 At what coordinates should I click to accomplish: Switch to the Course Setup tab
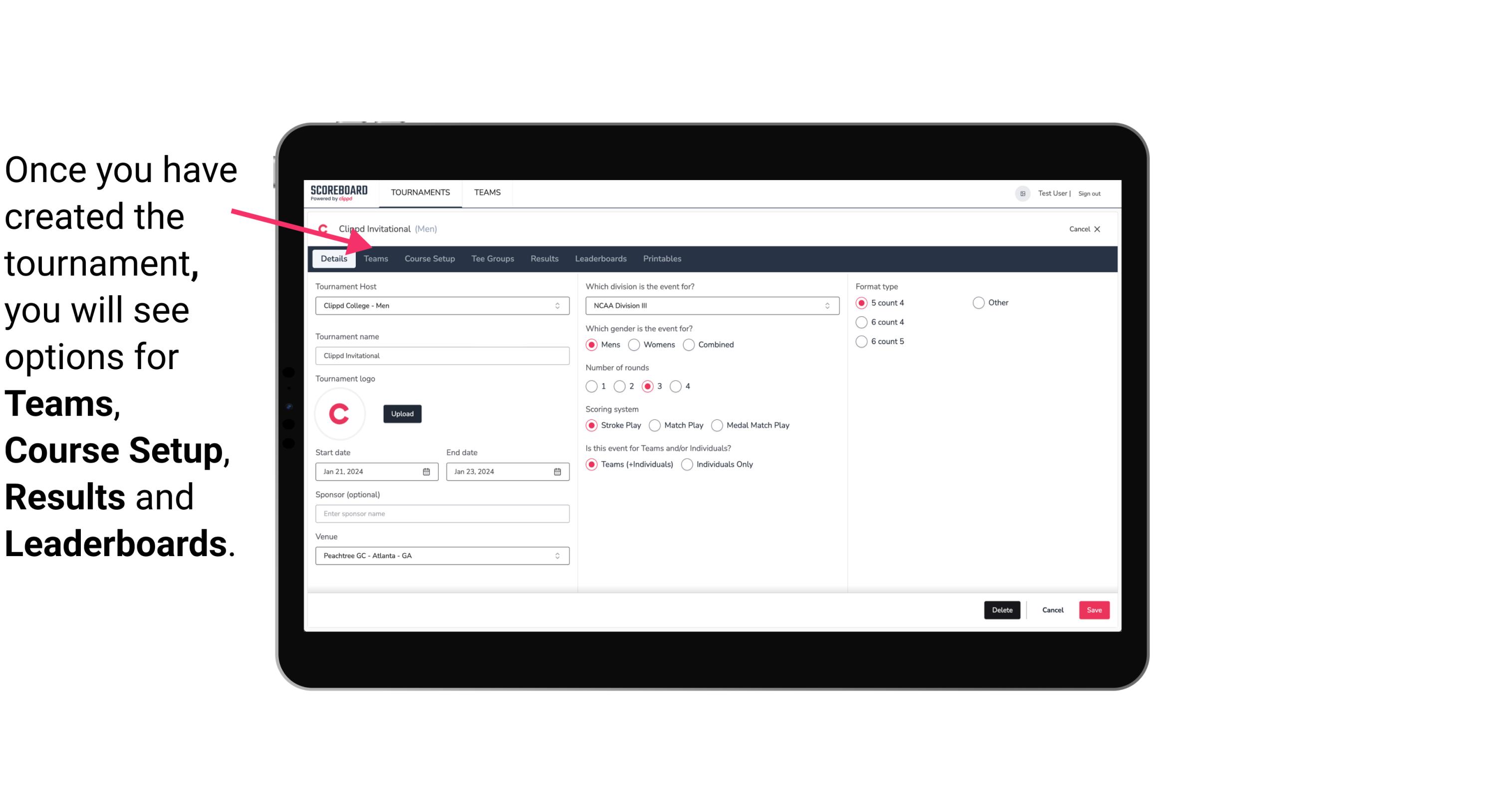click(x=429, y=258)
